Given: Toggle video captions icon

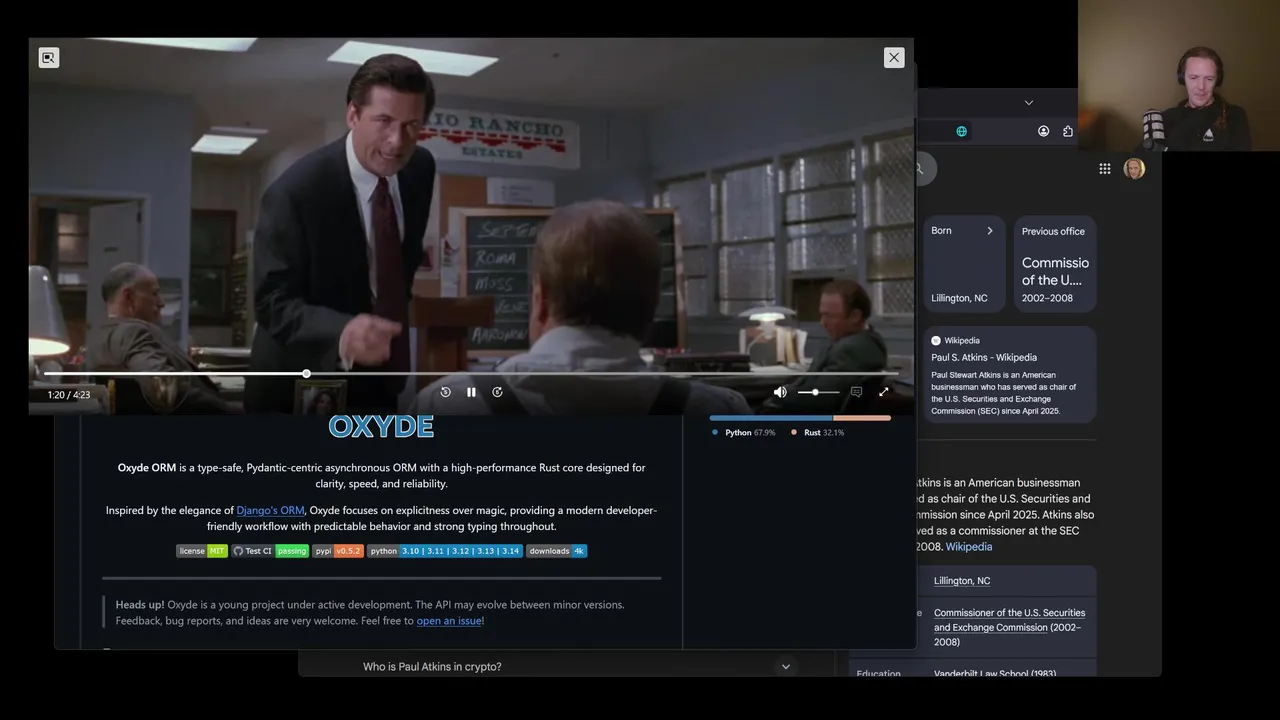Looking at the screenshot, I should (x=856, y=392).
